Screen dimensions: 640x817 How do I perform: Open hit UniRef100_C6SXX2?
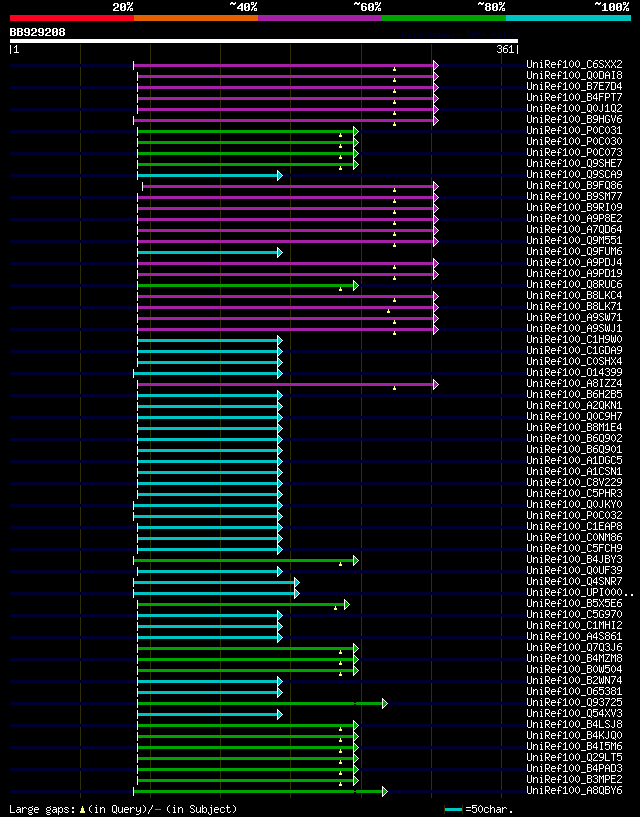point(574,65)
